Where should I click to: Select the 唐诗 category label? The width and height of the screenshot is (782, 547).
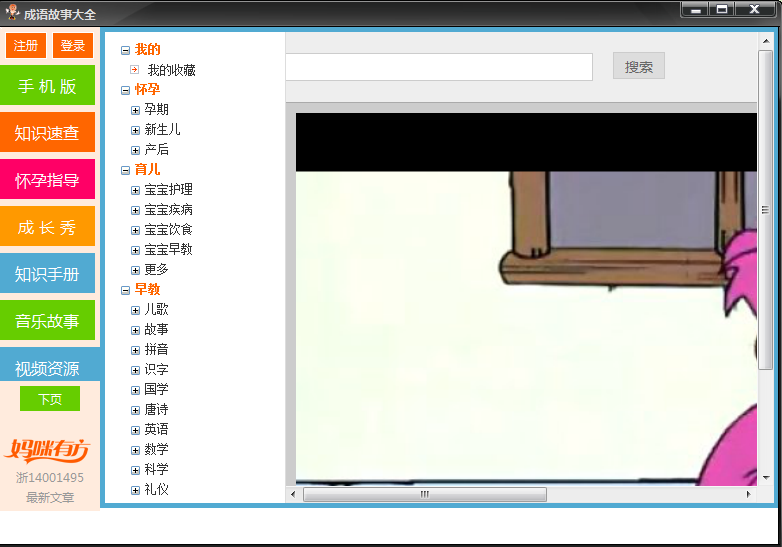tap(157, 410)
